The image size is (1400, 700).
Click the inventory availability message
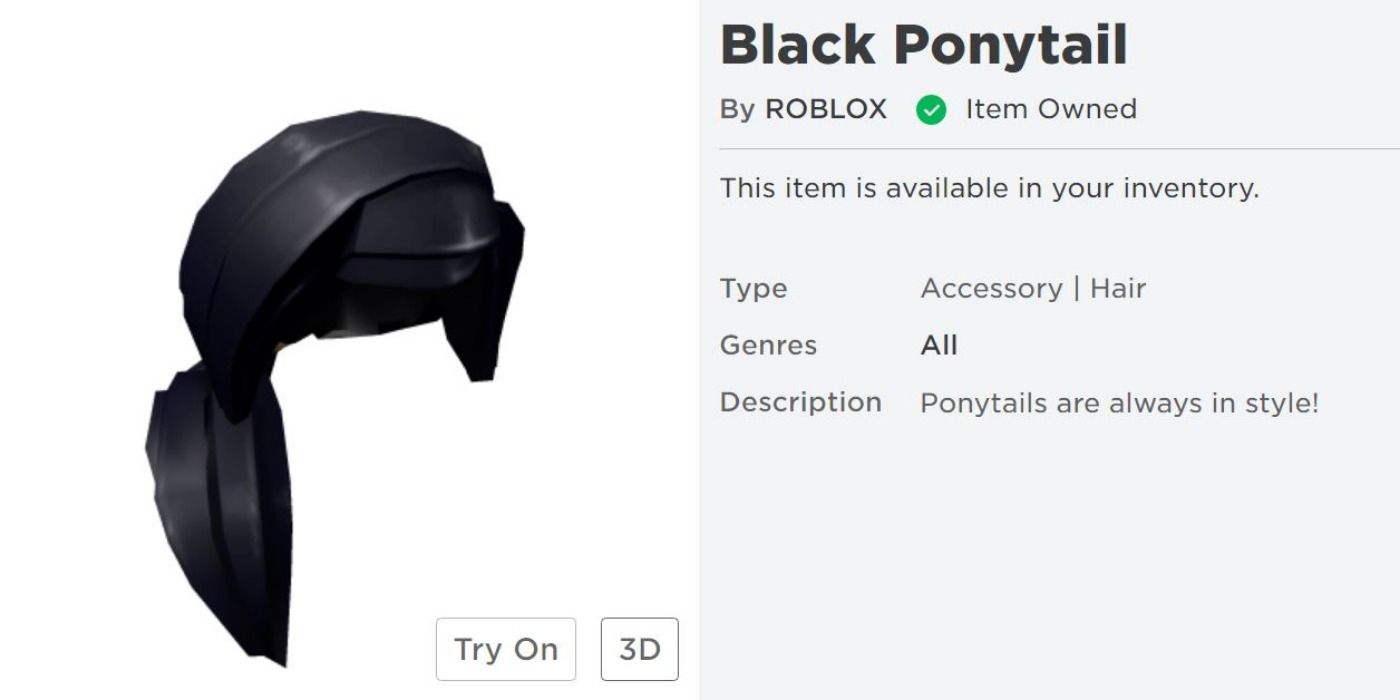pyautogui.click(x=989, y=188)
